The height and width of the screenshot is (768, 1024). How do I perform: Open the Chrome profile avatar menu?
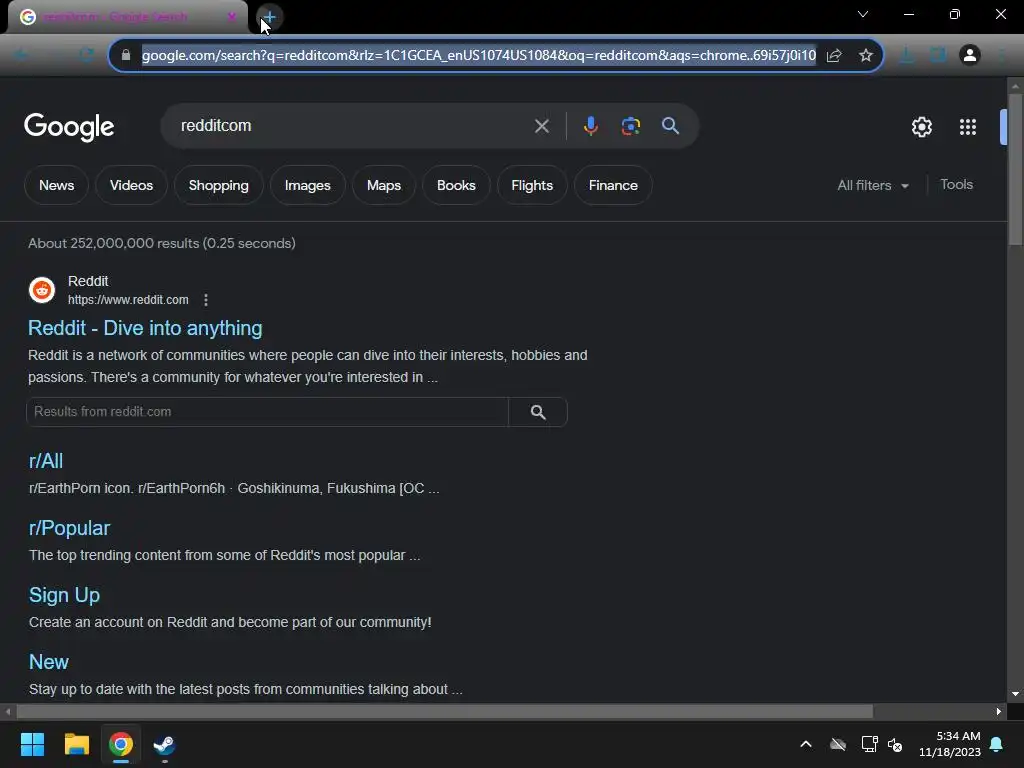970,55
